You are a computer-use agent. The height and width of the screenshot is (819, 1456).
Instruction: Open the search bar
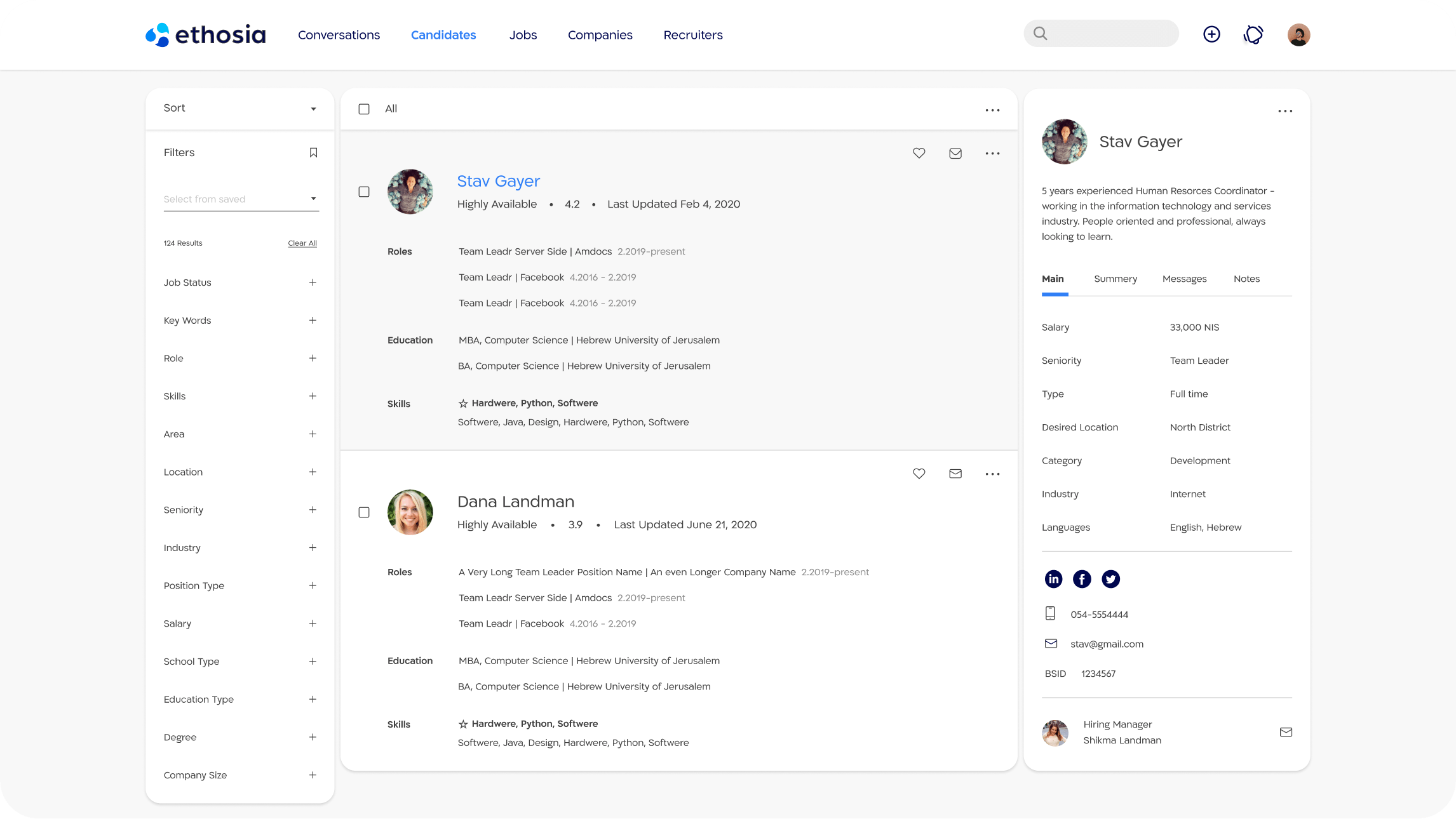tap(1101, 33)
